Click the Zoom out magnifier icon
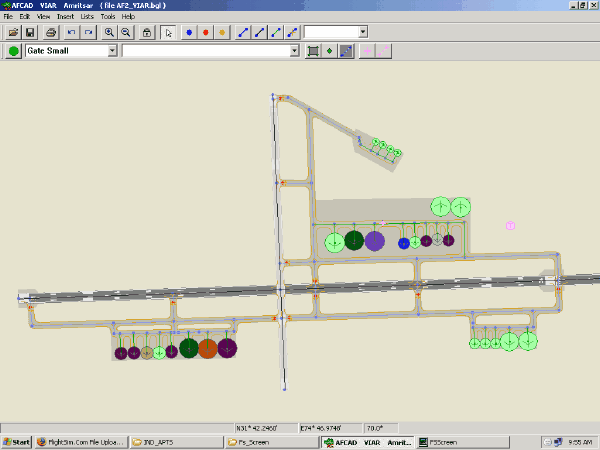 click(126, 32)
